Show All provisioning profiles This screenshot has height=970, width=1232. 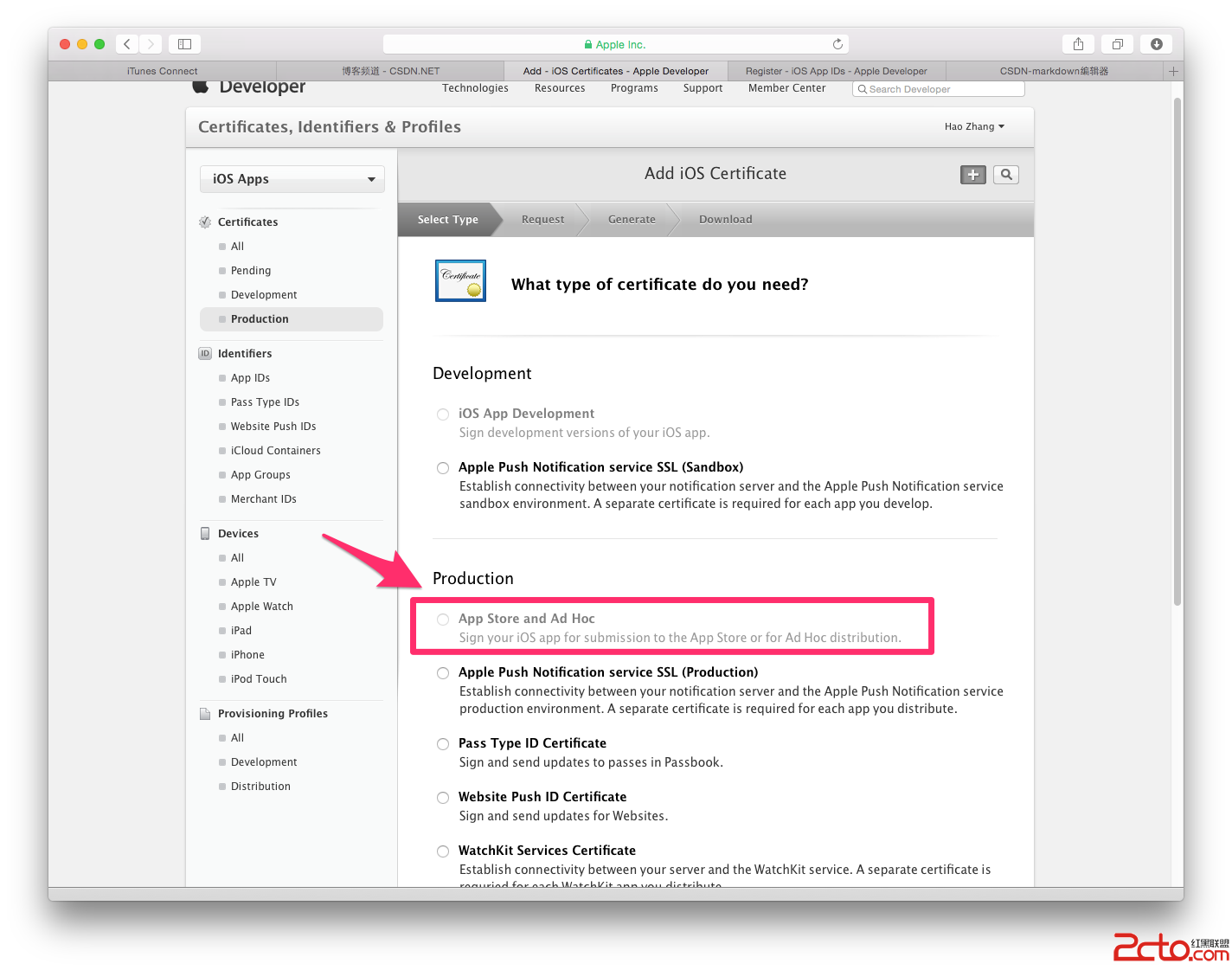click(238, 738)
